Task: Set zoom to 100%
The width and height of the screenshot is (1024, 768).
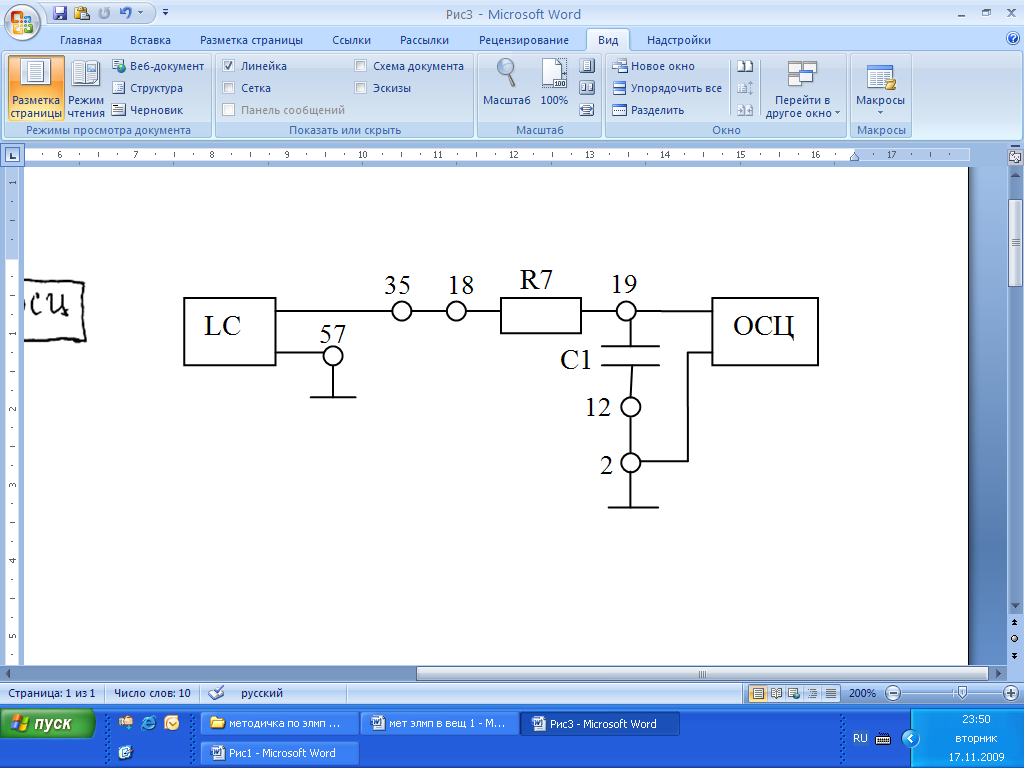Action: click(x=554, y=82)
